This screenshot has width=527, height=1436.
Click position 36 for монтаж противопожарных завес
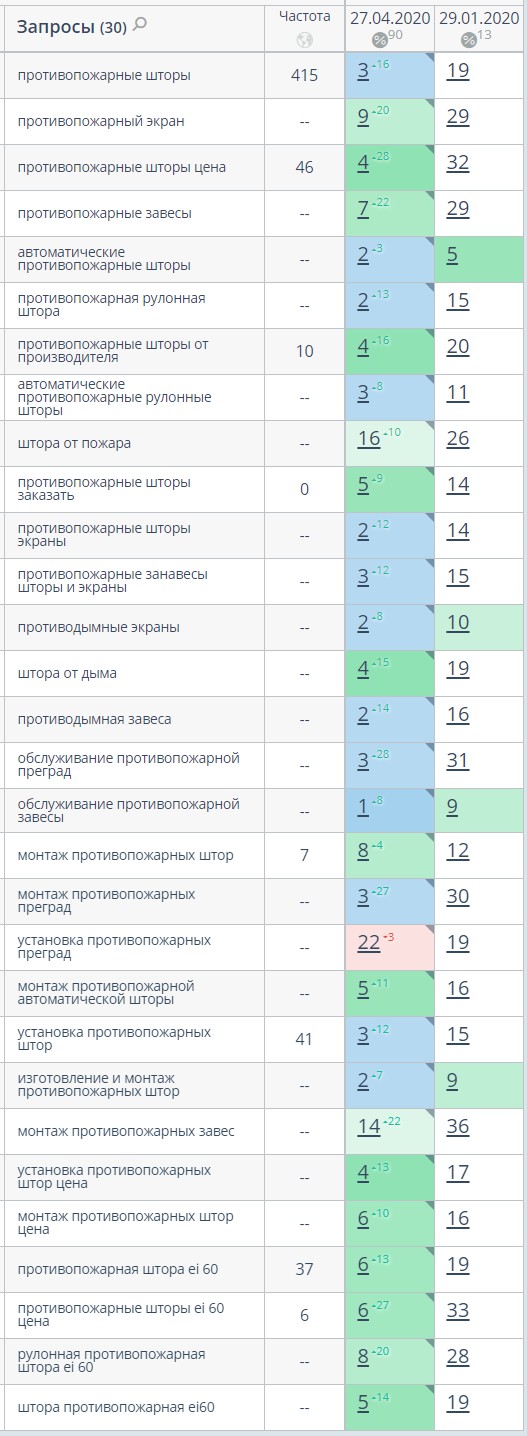point(458,1127)
